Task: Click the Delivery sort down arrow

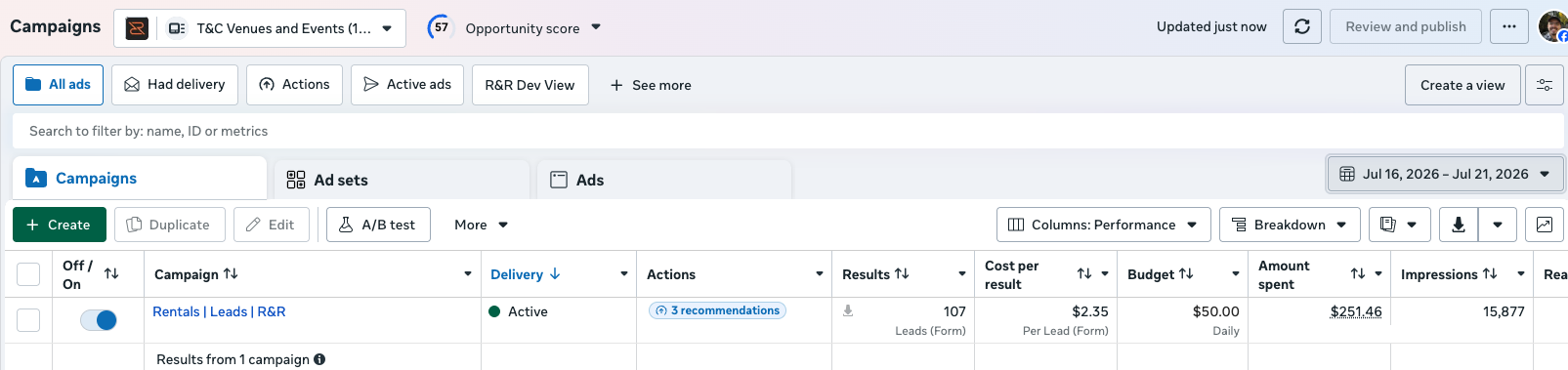Action: point(555,274)
